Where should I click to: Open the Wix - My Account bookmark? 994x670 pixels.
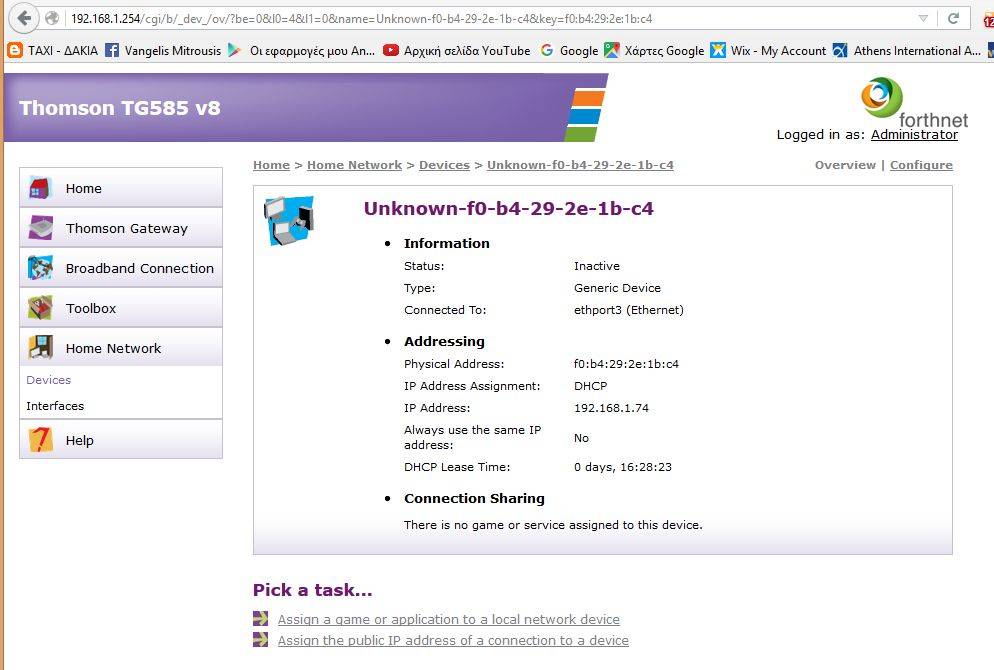click(x=768, y=51)
